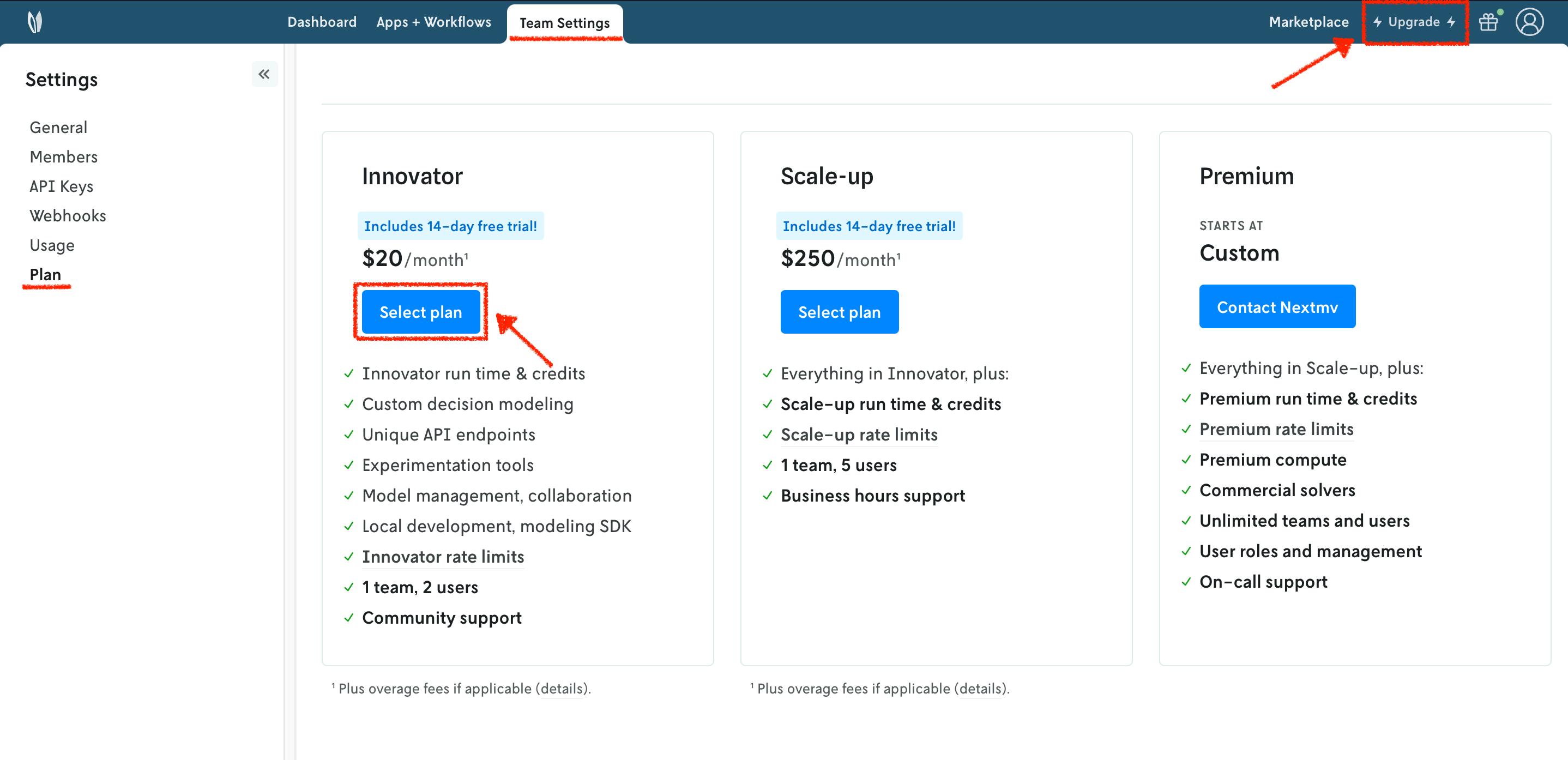Viewport: 1568px width, 760px height.
Task: Open General settings
Action: 58,128
